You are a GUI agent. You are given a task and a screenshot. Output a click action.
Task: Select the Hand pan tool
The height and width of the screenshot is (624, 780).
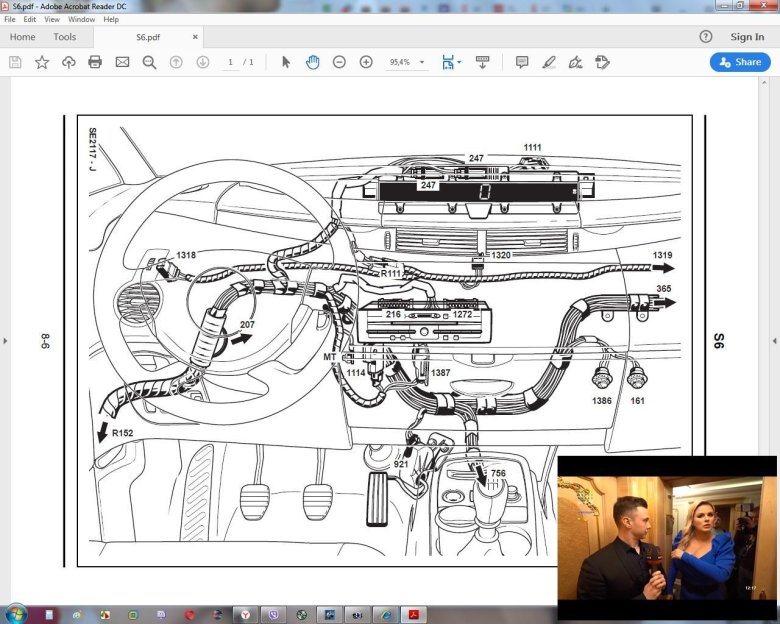[312, 62]
